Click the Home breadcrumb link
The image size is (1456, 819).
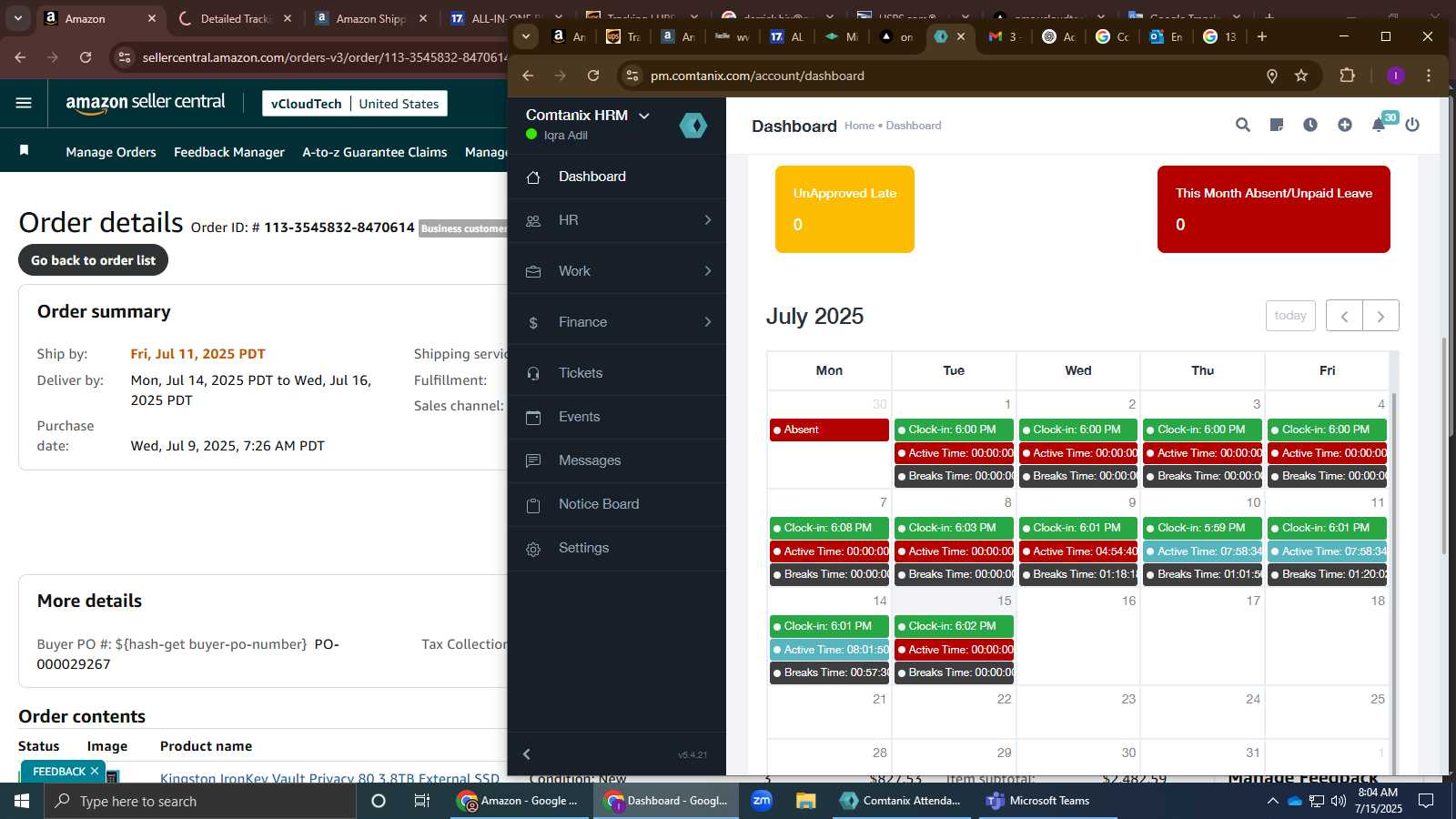[859, 126]
